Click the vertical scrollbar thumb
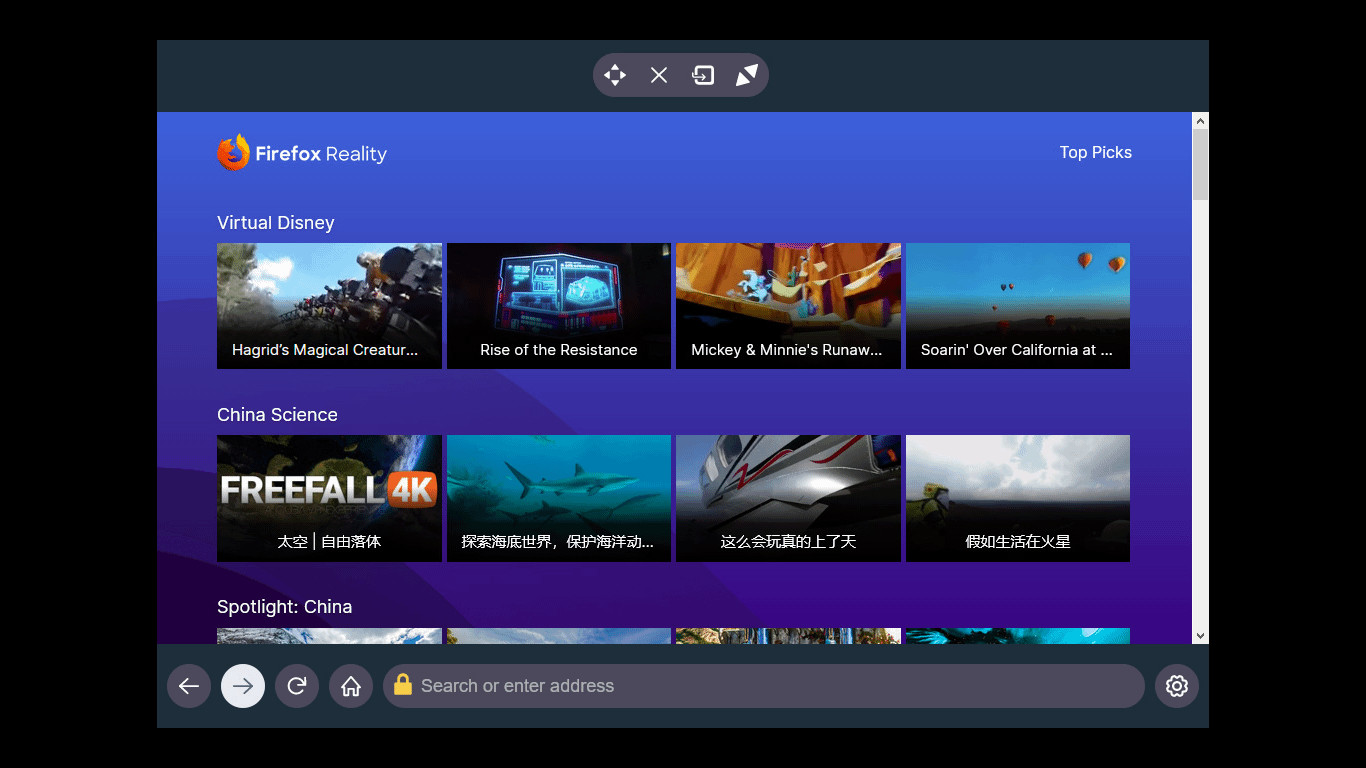The height and width of the screenshot is (768, 1366). pos(1201,165)
